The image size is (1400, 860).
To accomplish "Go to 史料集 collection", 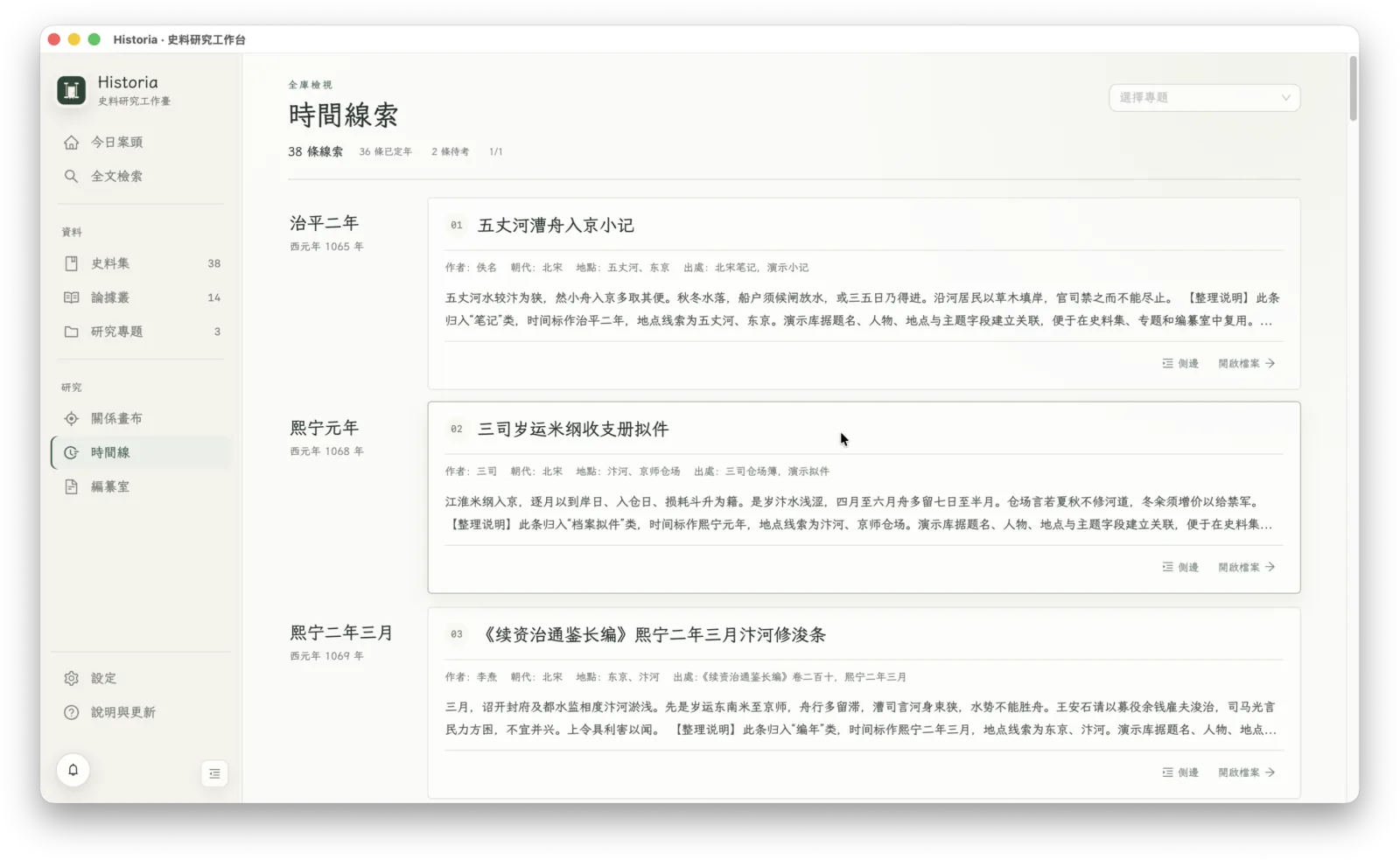I will click(x=140, y=263).
